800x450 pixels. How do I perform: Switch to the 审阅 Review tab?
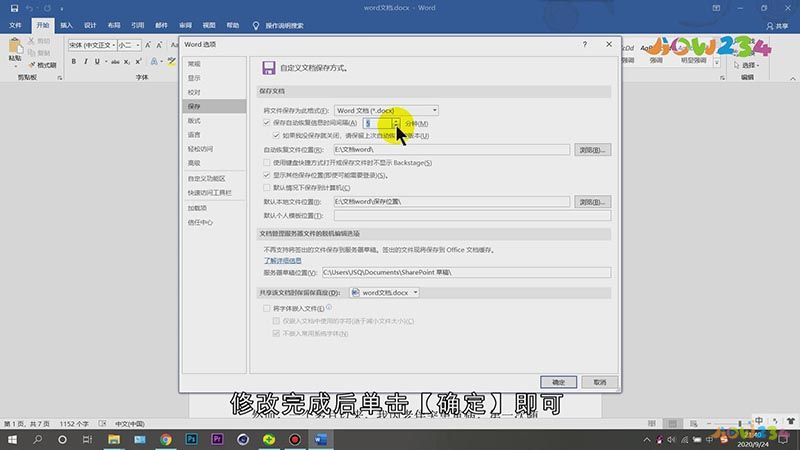185,25
